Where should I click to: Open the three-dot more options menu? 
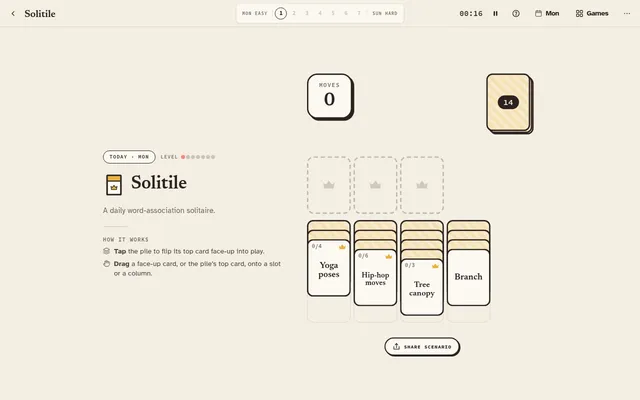[627, 13]
